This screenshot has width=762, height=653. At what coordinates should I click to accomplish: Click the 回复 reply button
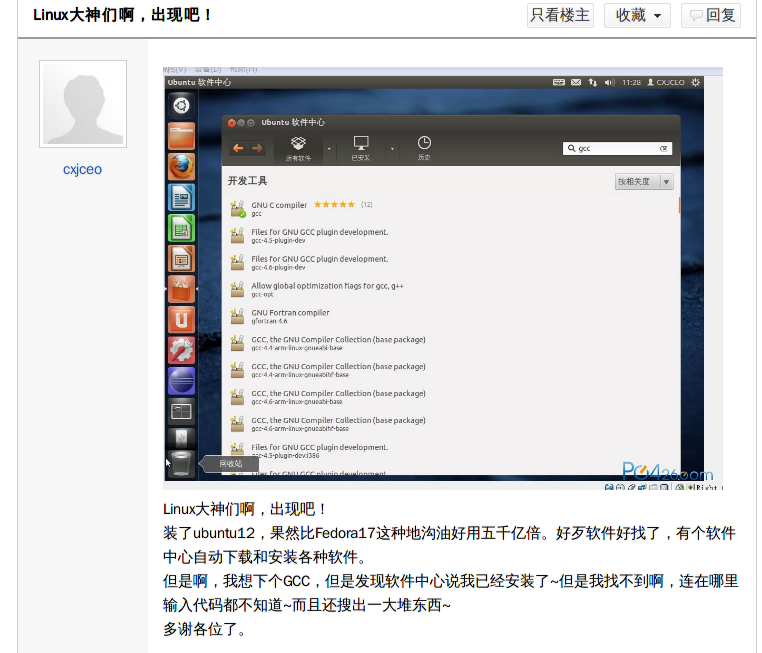pyautogui.click(x=711, y=15)
